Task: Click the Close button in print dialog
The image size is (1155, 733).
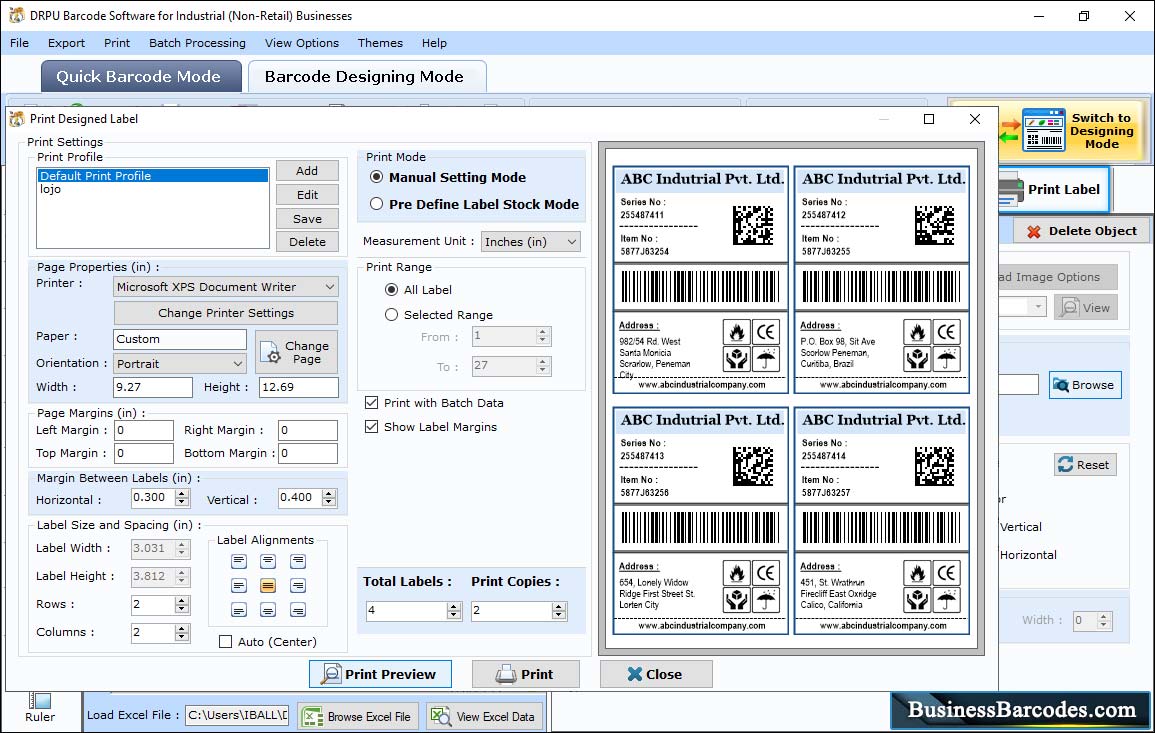Action: coord(656,674)
